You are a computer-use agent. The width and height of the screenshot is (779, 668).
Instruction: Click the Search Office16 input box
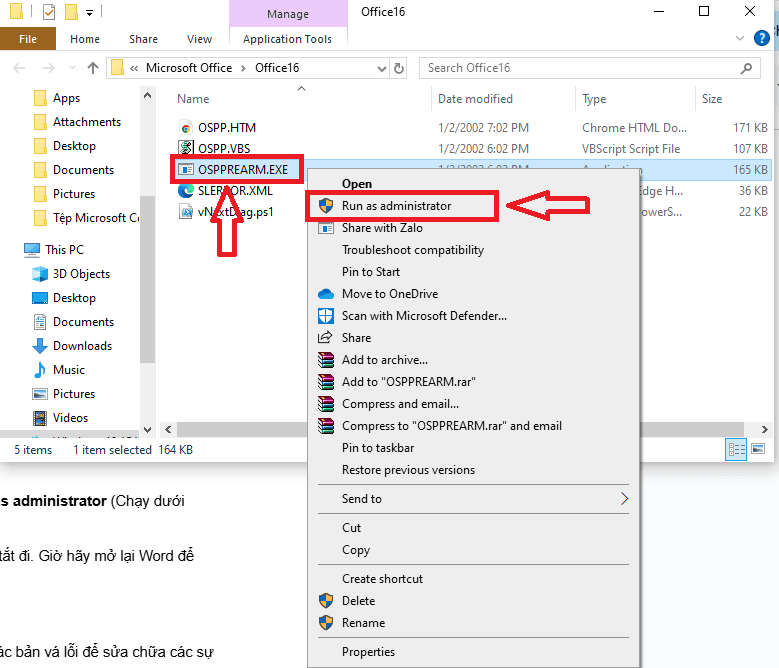580,68
